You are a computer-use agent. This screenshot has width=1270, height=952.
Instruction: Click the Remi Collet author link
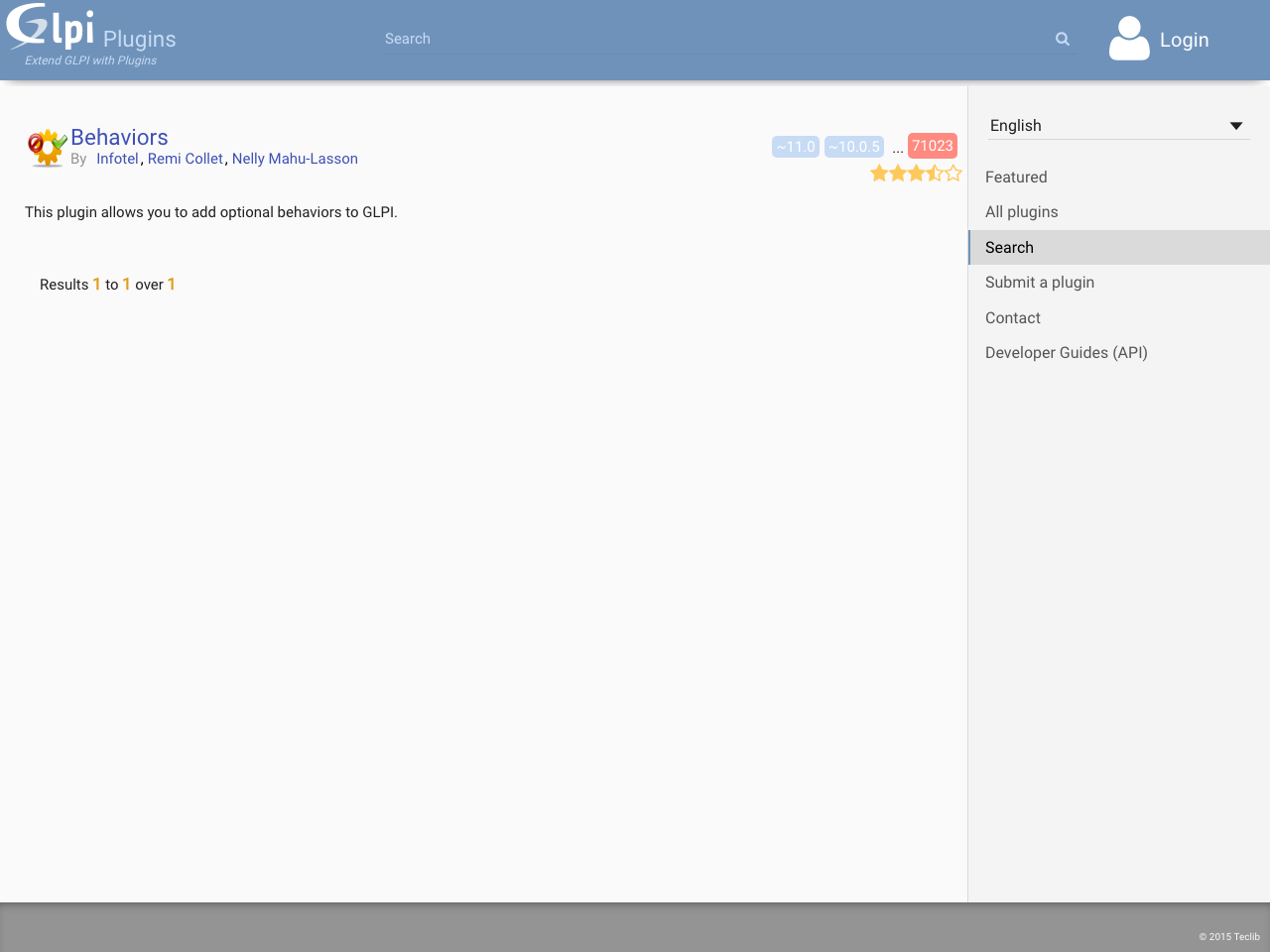pyautogui.click(x=185, y=159)
